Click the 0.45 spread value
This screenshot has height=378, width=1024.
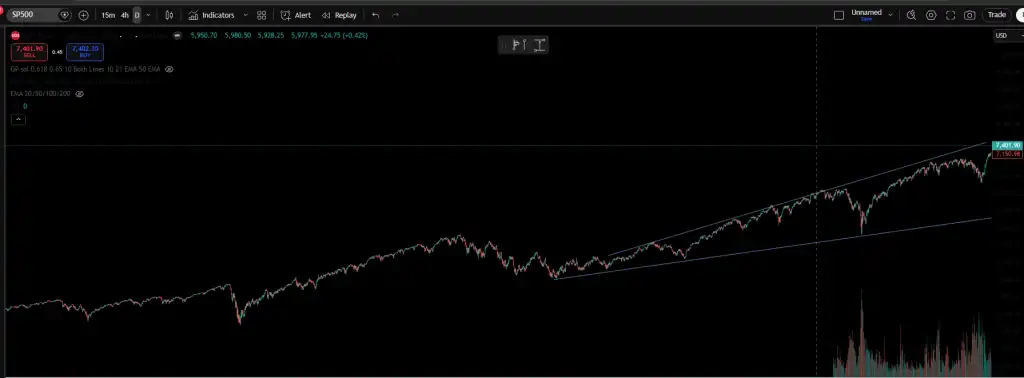coord(57,52)
